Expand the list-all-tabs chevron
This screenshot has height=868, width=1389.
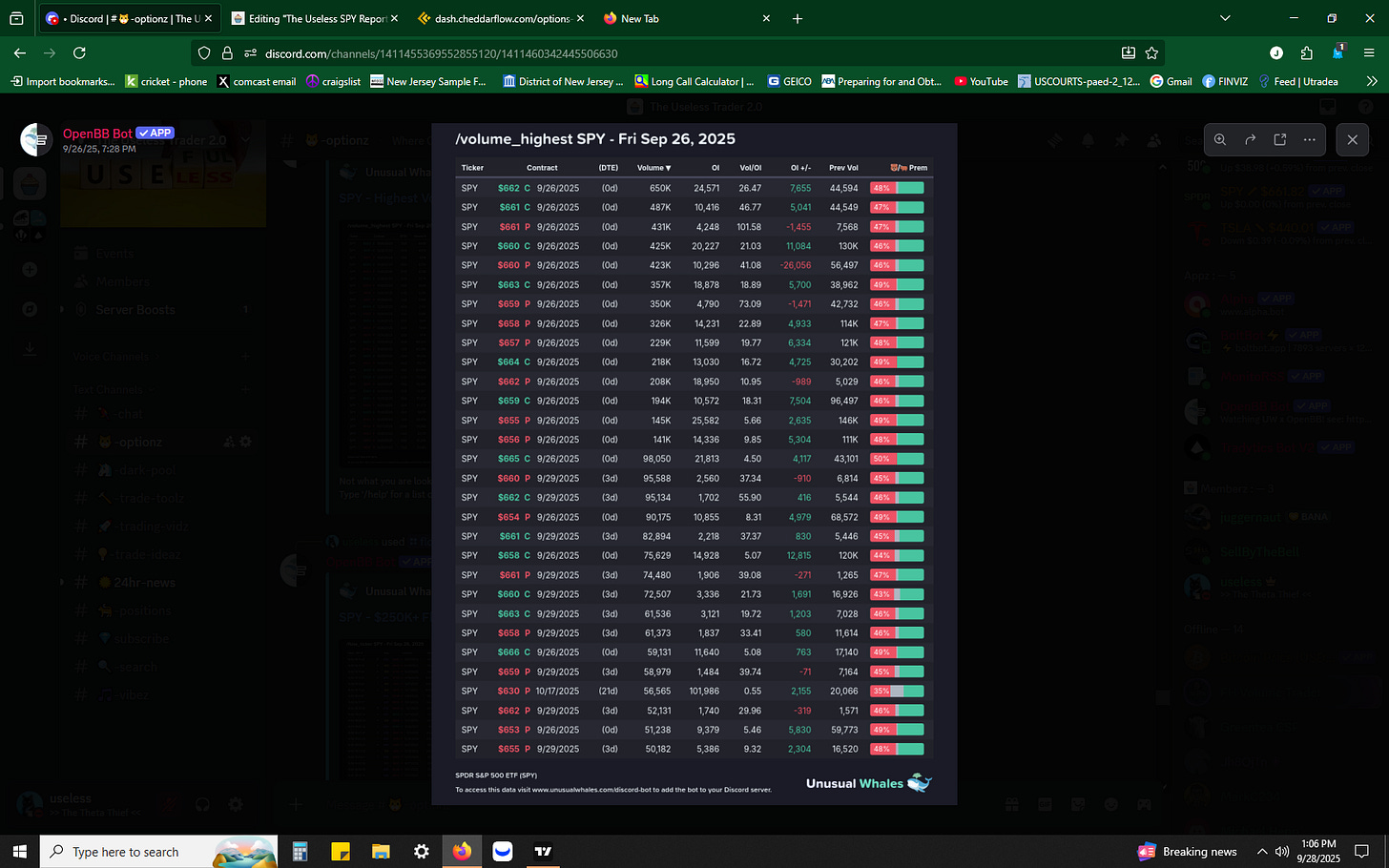1225,18
